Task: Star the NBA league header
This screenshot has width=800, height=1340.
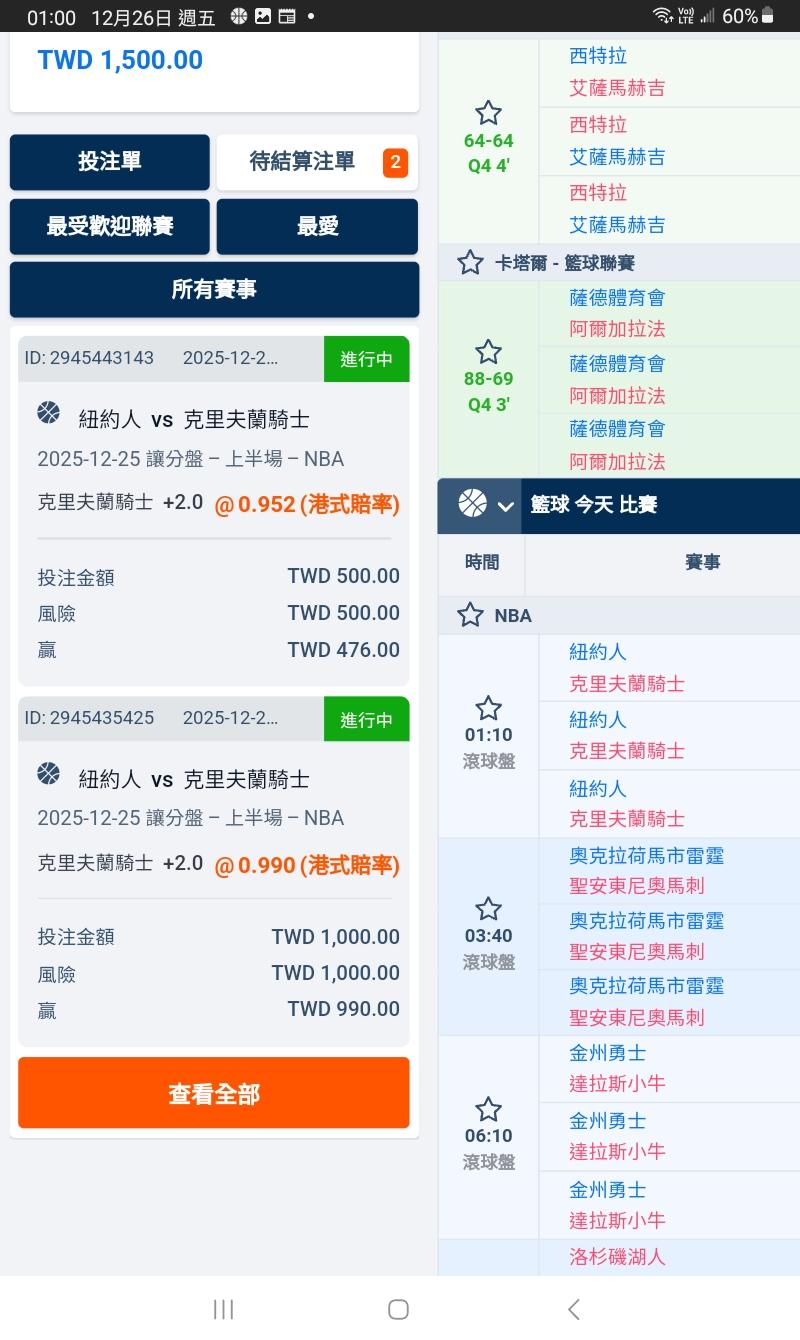Action: click(470, 615)
